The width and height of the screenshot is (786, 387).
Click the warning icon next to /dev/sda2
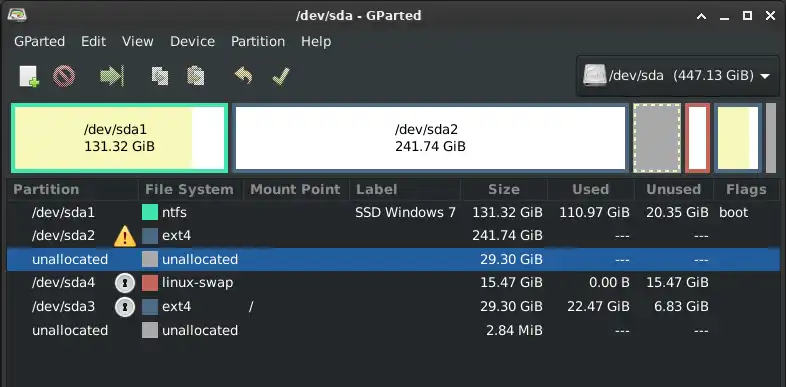[125, 236]
